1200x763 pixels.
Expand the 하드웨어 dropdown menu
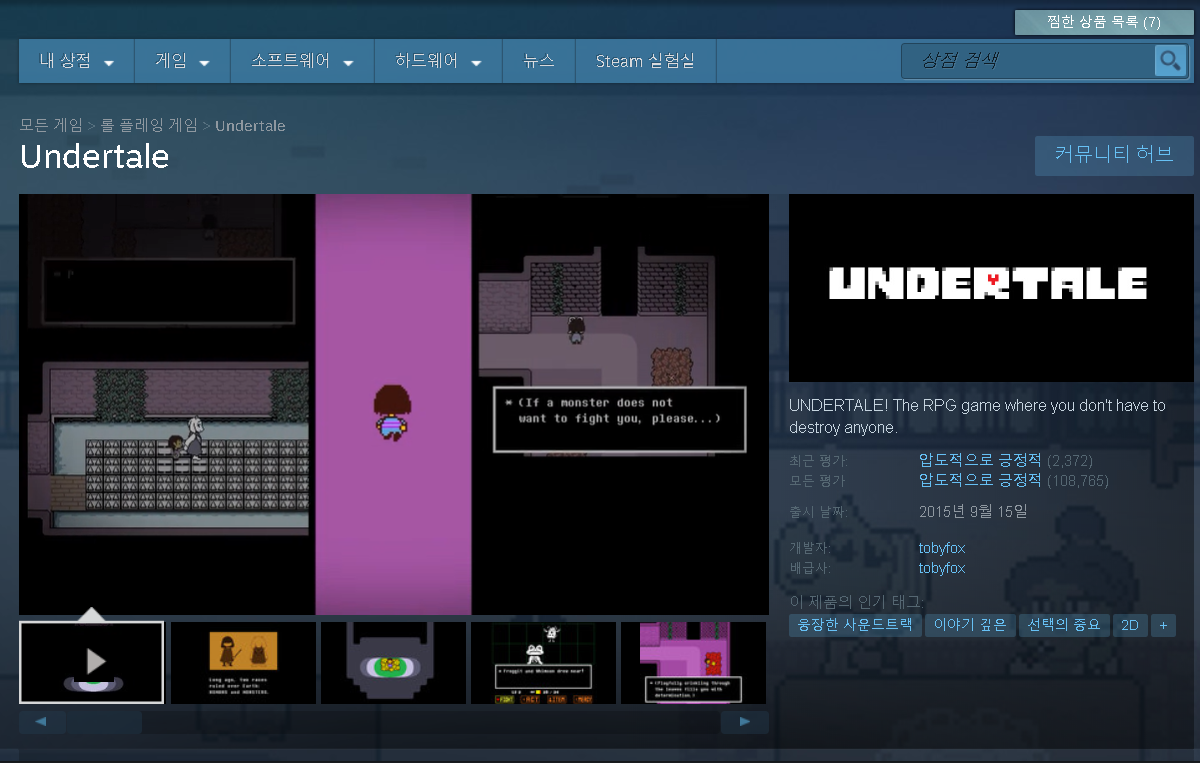click(x=439, y=61)
